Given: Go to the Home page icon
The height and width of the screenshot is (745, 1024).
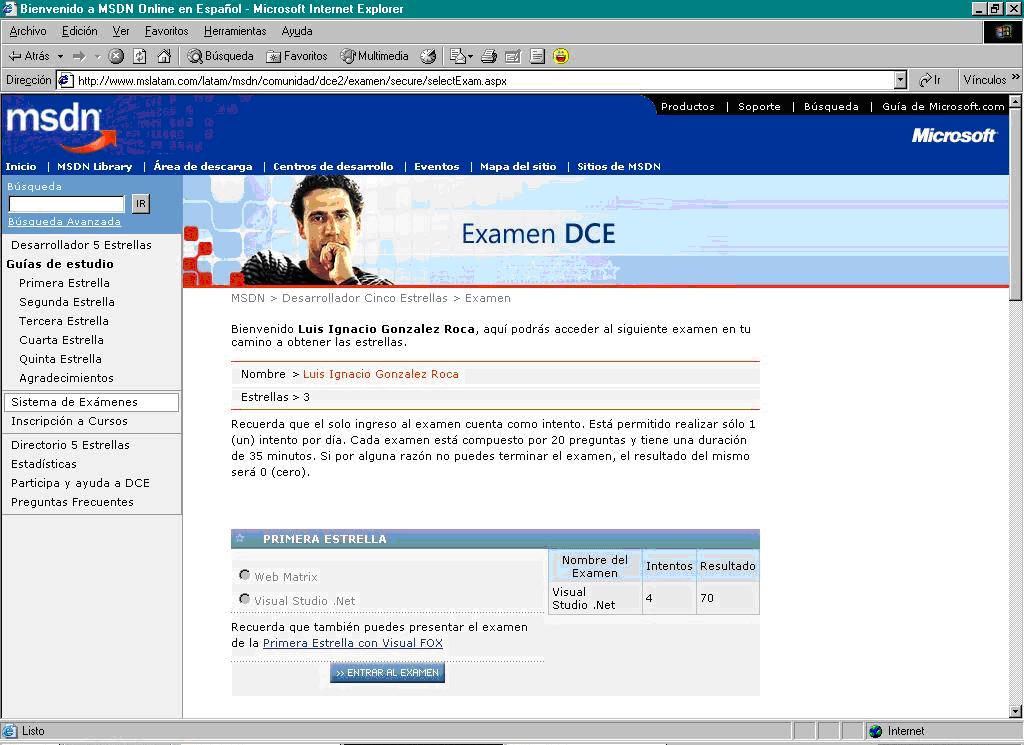Looking at the screenshot, I should 164,56.
